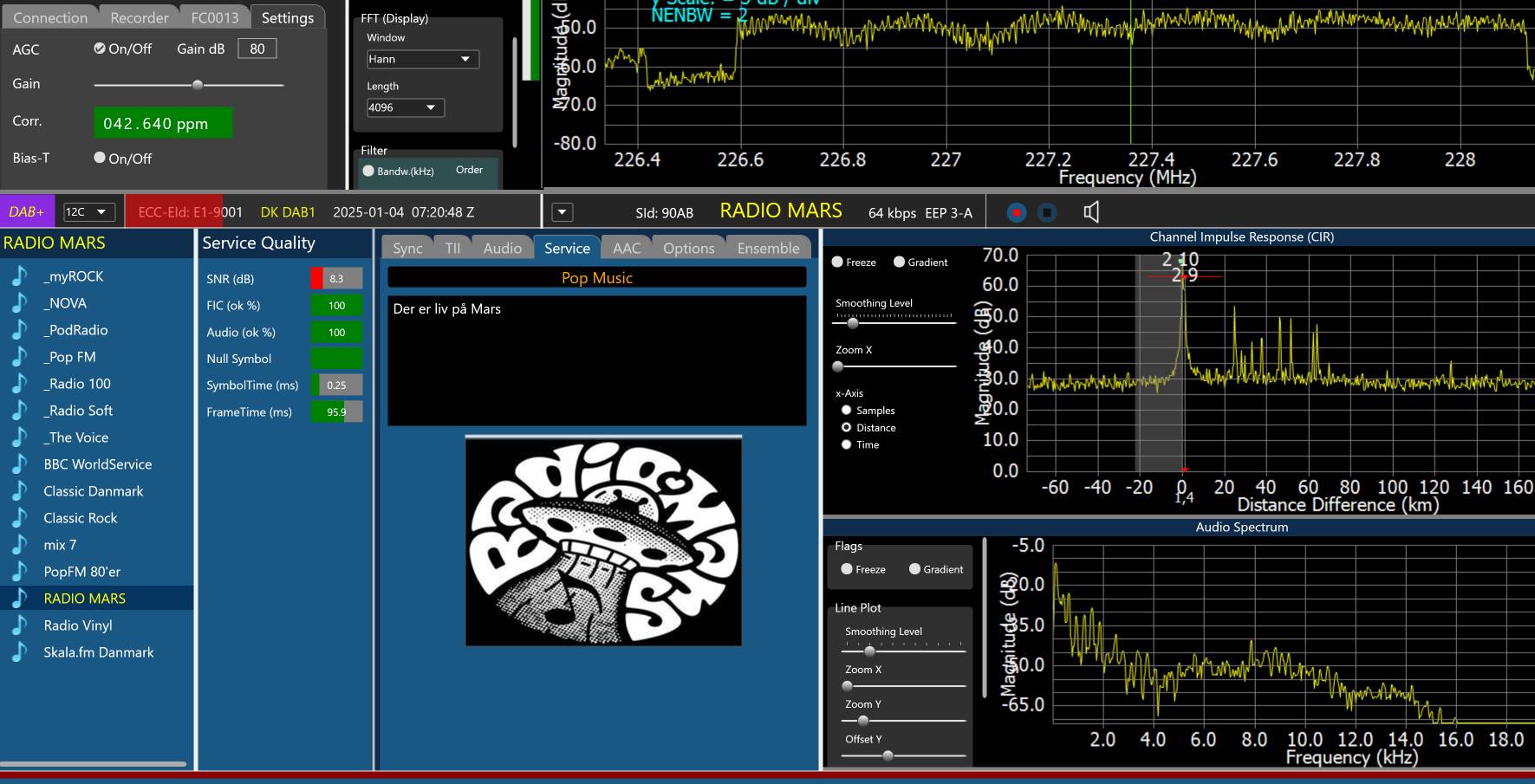
Task: Click the music note icon beside BBC WorldService
Action: [19, 464]
